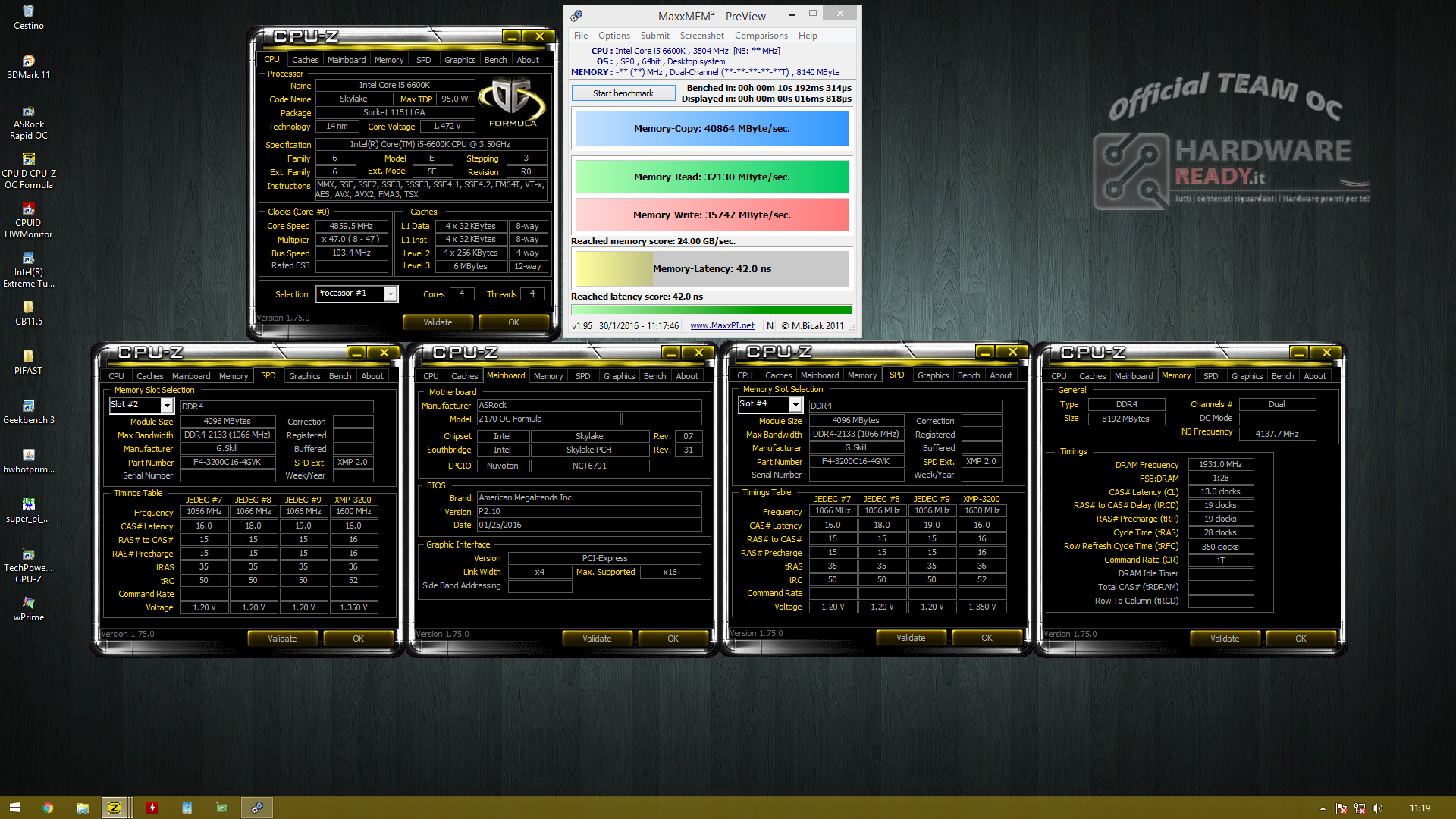This screenshot has height=819, width=1456.
Task: Open the network status tray icon
Action: tap(1359, 808)
